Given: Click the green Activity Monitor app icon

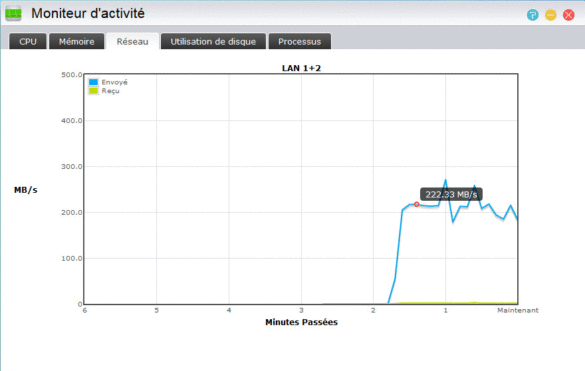Looking at the screenshot, I should pyautogui.click(x=13, y=14).
